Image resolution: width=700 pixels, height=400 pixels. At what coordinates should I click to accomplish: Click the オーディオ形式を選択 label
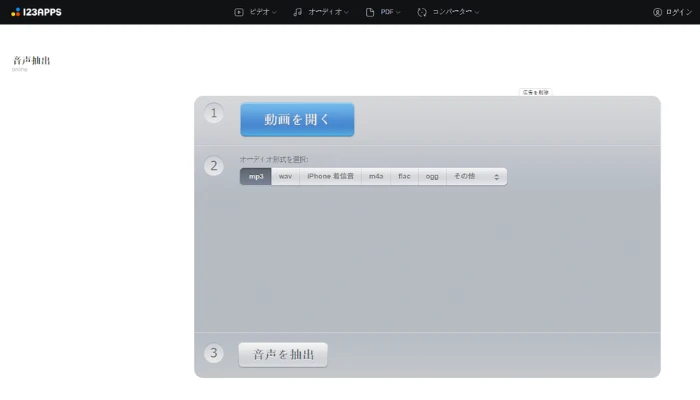click(x=274, y=159)
